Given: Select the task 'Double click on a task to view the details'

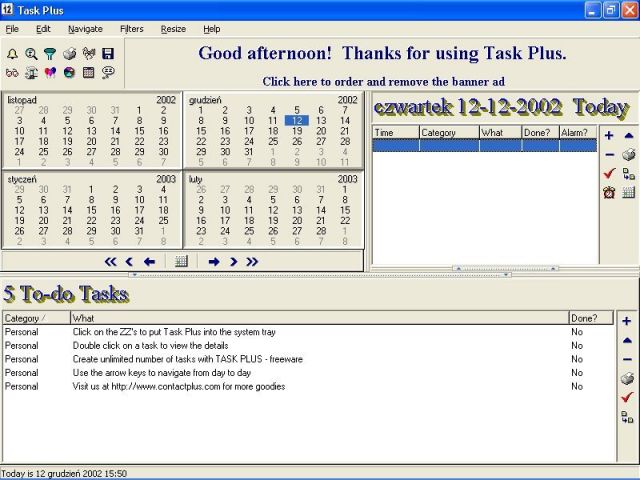Looking at the screenshot, I should tap(308, 346).
